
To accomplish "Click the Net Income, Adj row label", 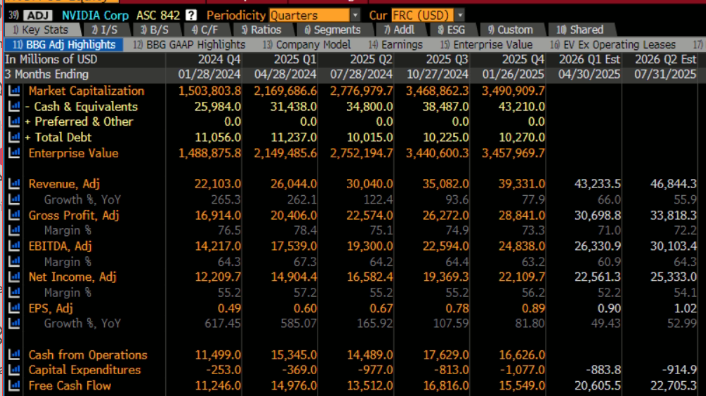I will [72, 277].
